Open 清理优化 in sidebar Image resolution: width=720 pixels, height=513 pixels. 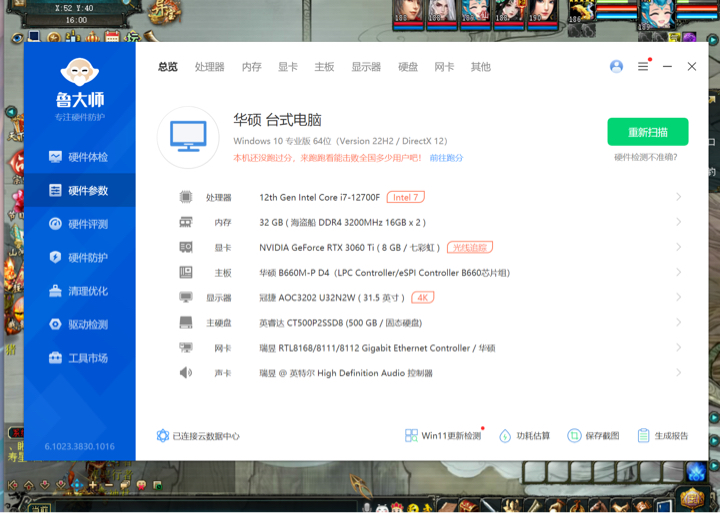[79, 291]
